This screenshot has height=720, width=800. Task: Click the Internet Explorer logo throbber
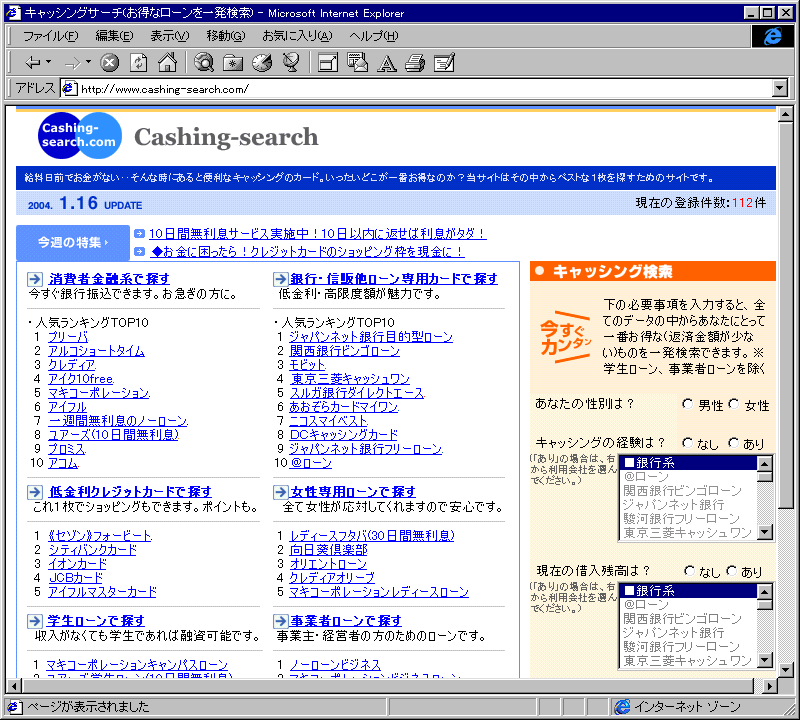click(x=772, y=36)
